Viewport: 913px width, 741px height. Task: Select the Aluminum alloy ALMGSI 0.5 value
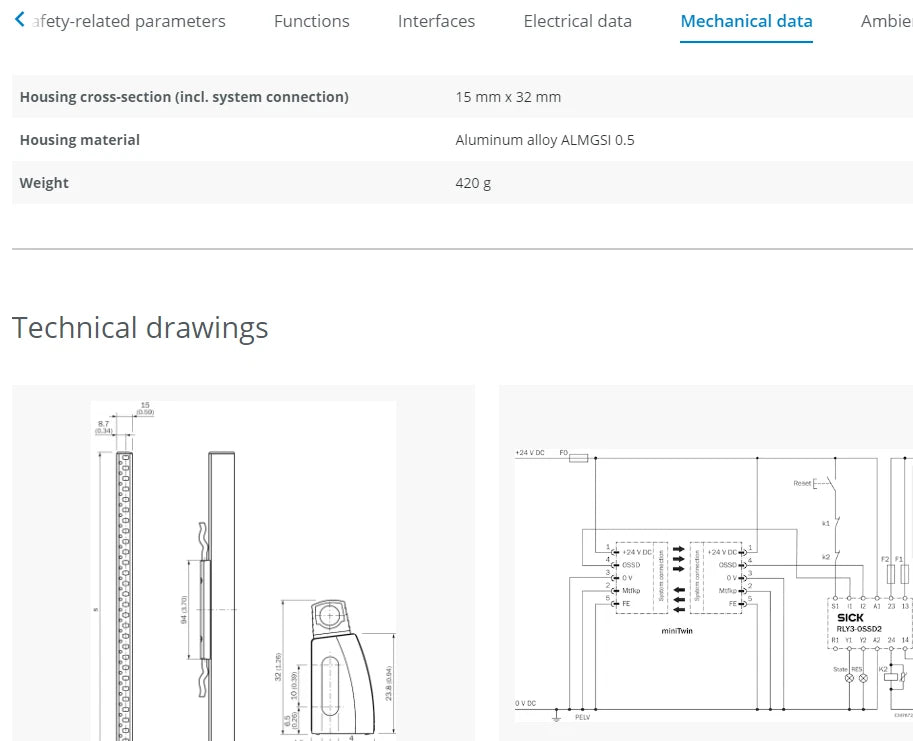pos(544,140)
